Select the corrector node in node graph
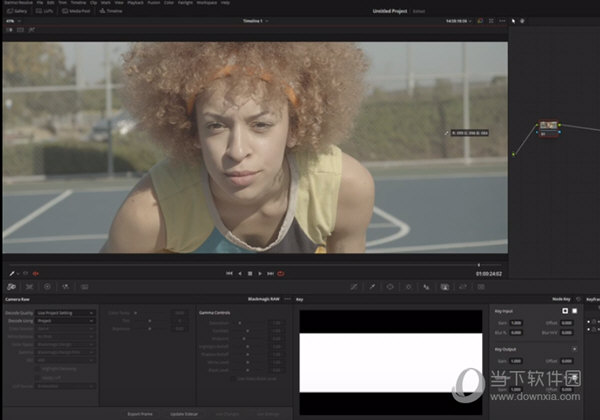Screen dimensions: 600x420 point(547,128)
